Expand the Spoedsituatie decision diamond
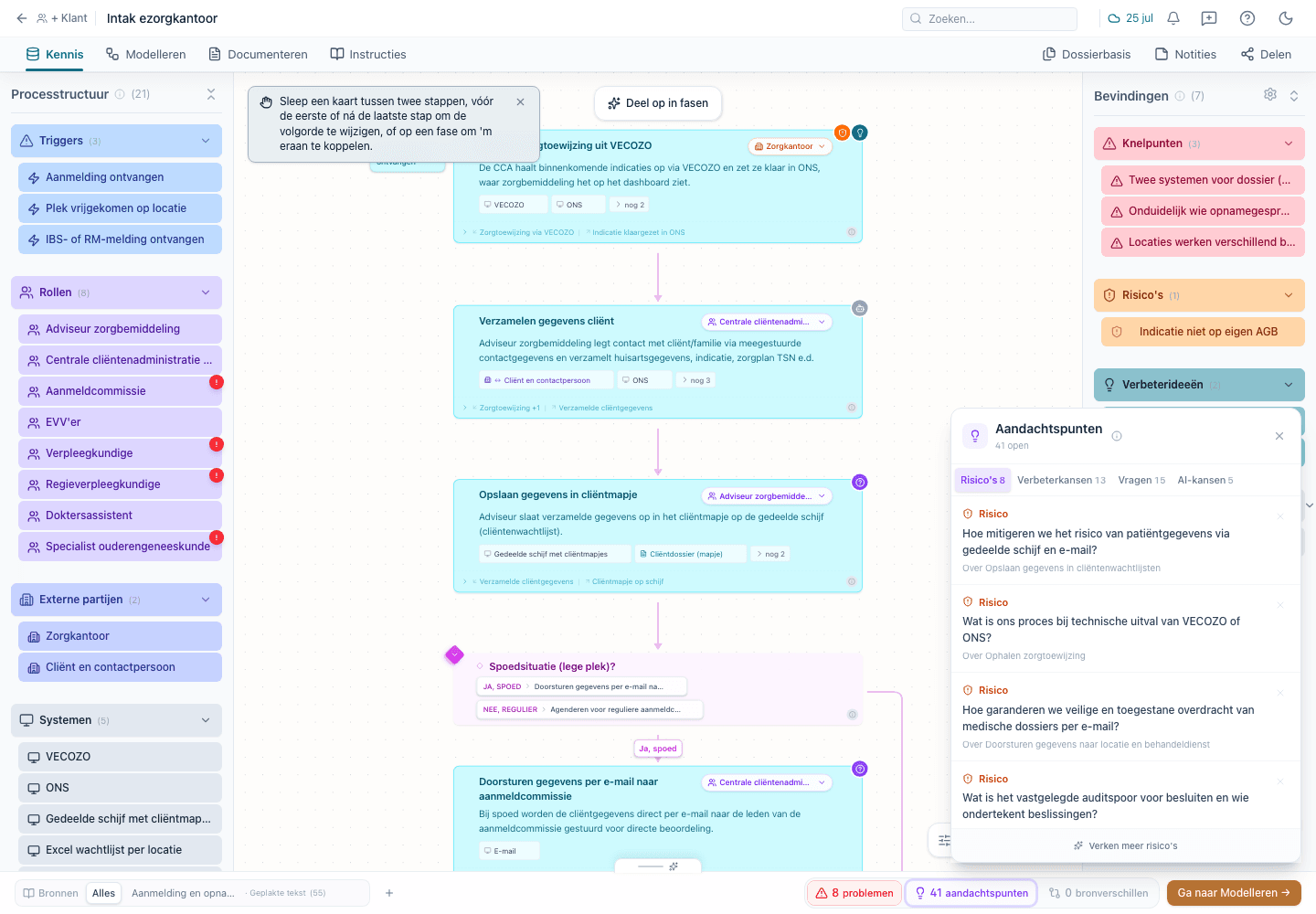The height and width of the screenshot is (914, 1316). (454, 654)
